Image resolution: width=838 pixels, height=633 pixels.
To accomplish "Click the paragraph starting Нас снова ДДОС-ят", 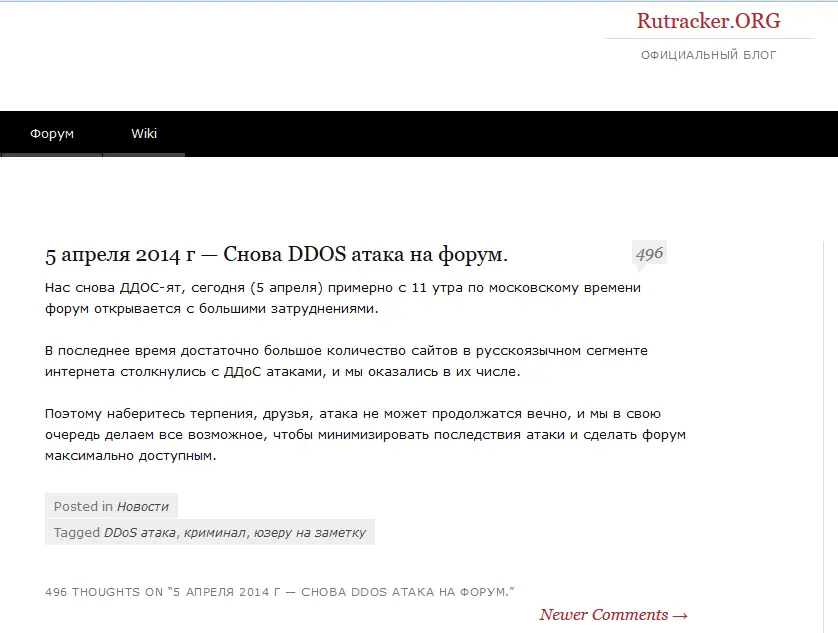I will tap(343, 298).
